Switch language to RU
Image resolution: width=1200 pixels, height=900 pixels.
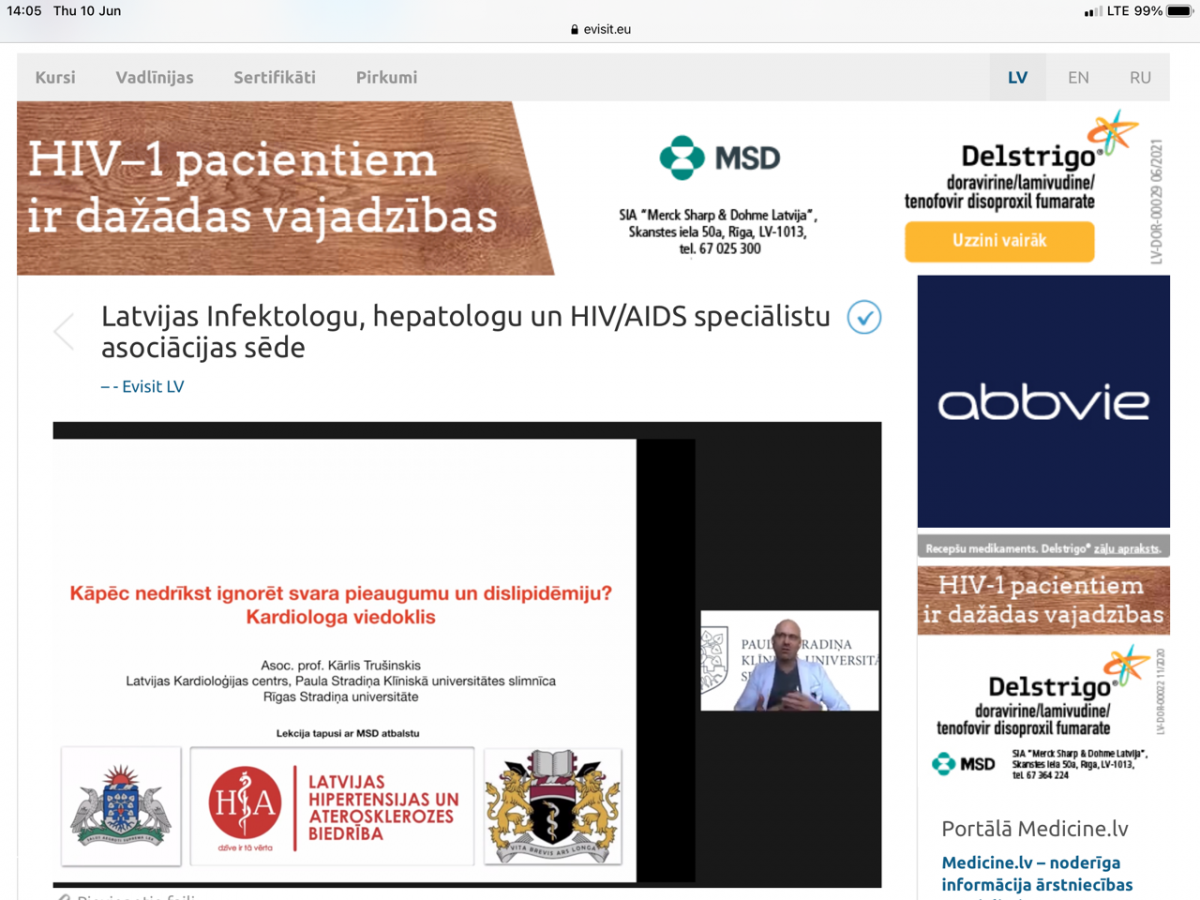tap(1140, 77)
